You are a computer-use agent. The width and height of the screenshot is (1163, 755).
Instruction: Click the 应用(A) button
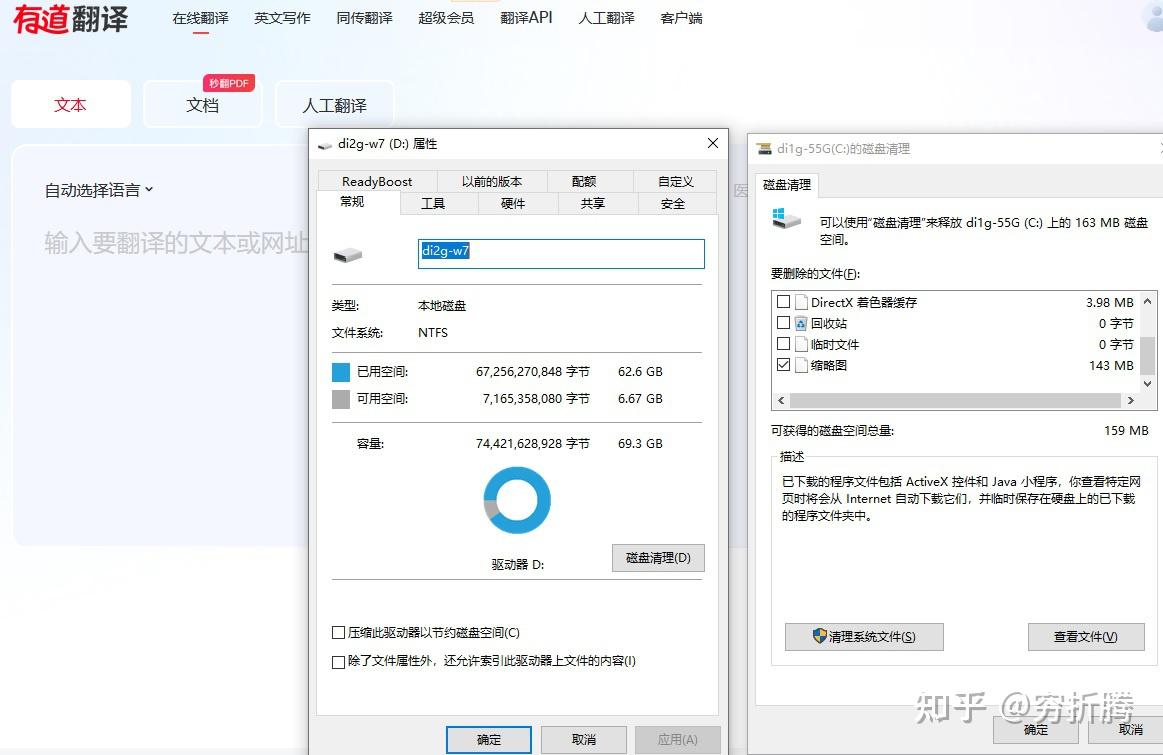[x=678, y=739]
